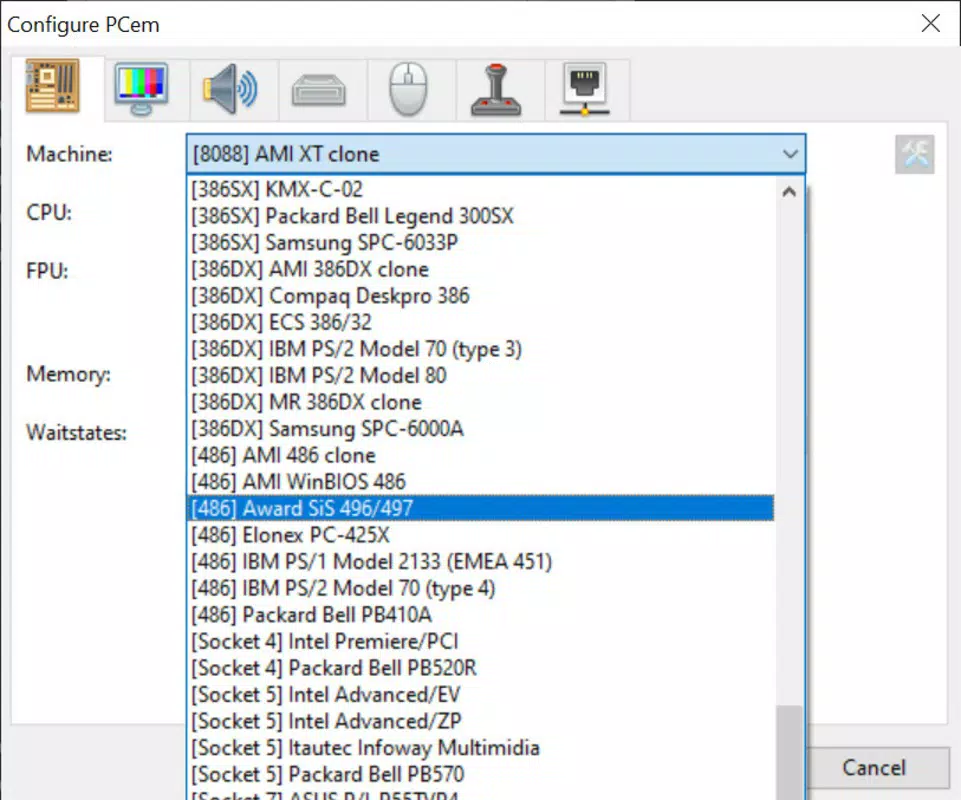Select [486] Packard Bell PB410A
This screenshot has width=961, height=800.
click(x=480, y=614)
